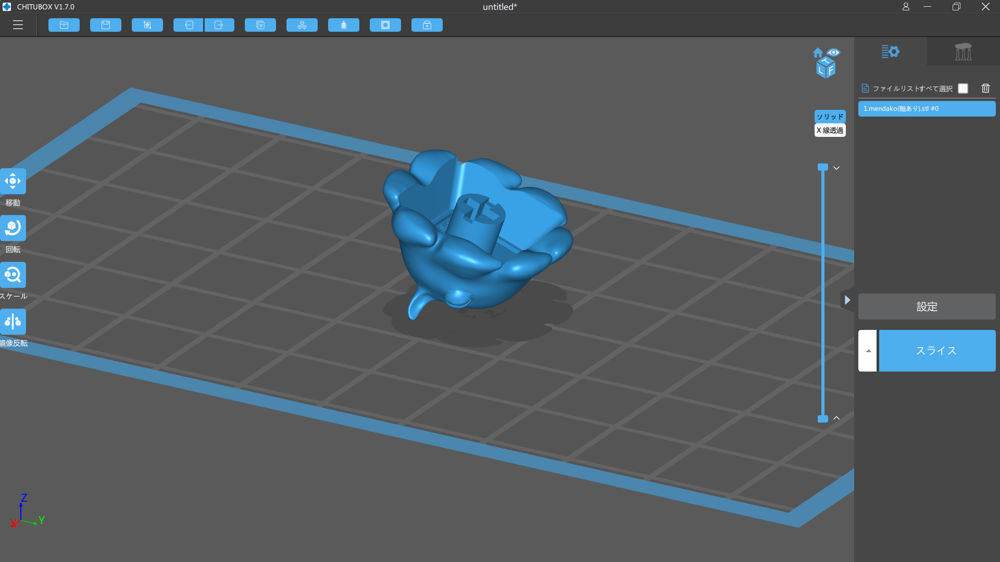Select the スケール scale tool
The width and height of the screenshot is (1000, 562).
pyautogui.click(x=13, y=275)
